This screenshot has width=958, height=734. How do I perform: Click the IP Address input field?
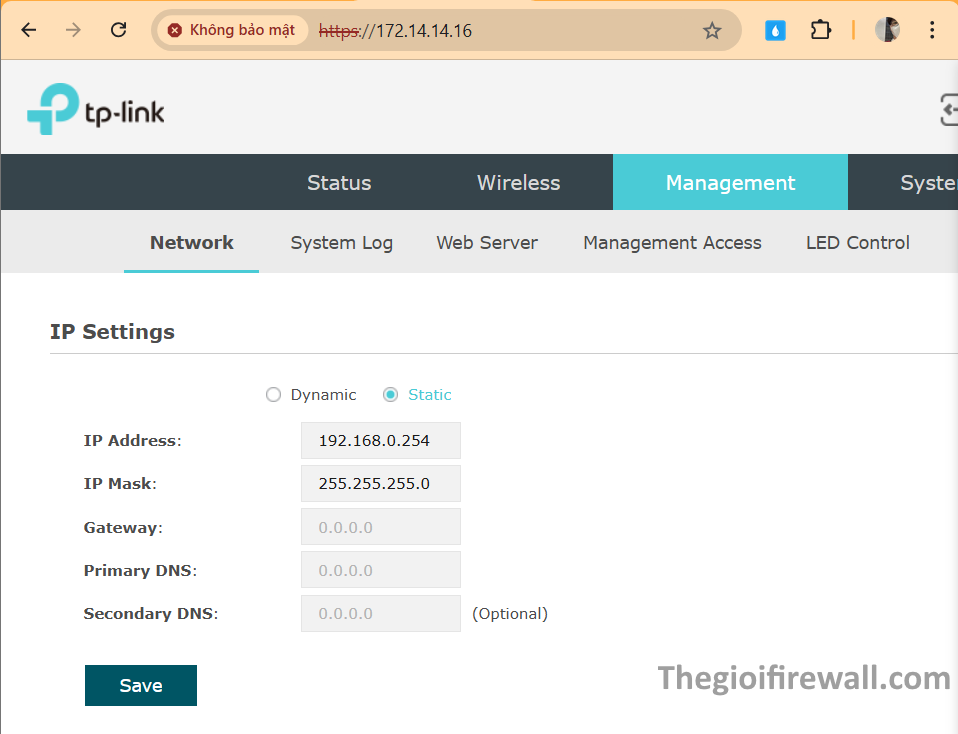pyautogui.click(x=380, y=441)
